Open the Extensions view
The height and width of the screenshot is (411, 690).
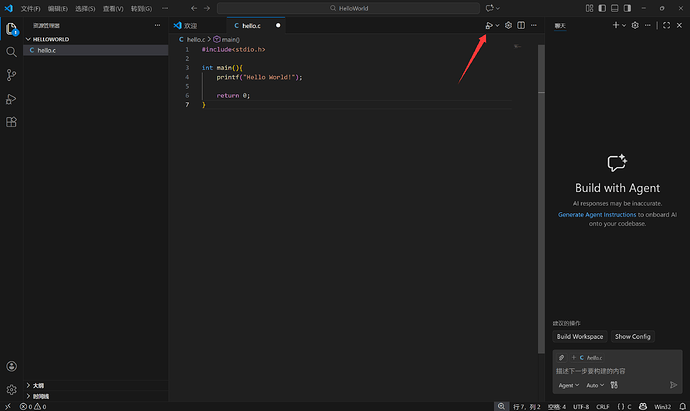pos(11,122)
